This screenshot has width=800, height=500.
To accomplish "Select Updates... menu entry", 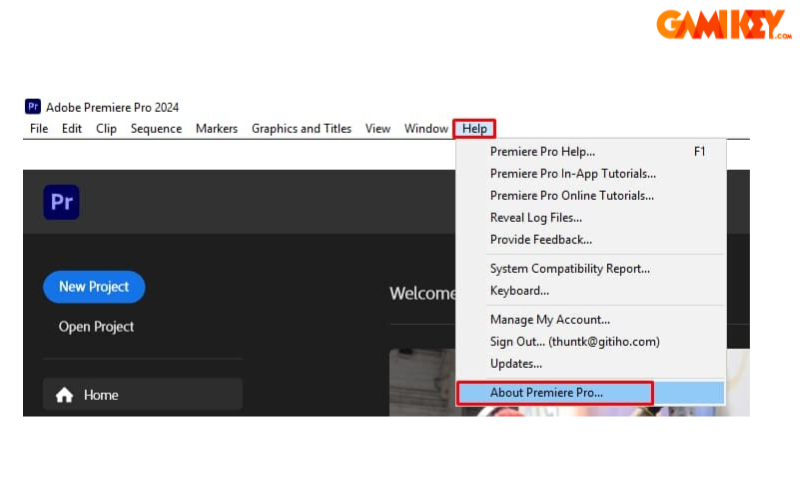I will (x=590, y=363).
